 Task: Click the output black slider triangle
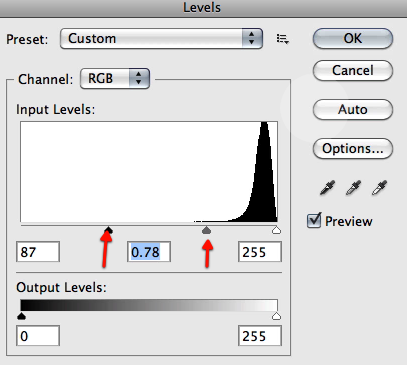tap(21, 316)
